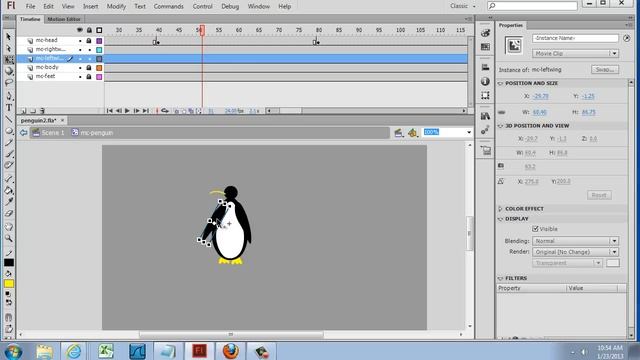Select the Lasso tool
640x360 pixels.
click(9, 82)
